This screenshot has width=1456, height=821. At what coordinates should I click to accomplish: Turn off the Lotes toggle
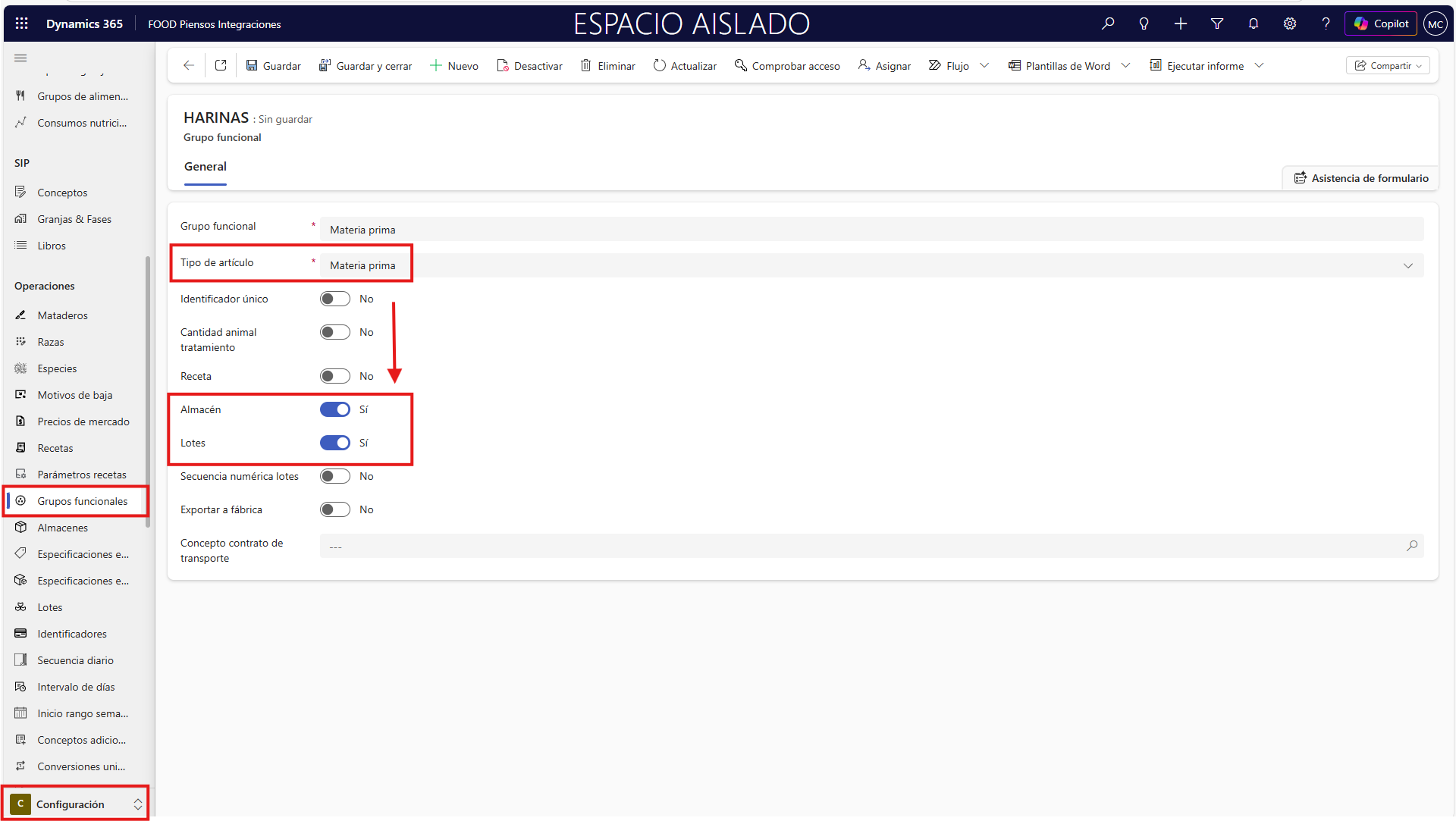tap(334, 443)
